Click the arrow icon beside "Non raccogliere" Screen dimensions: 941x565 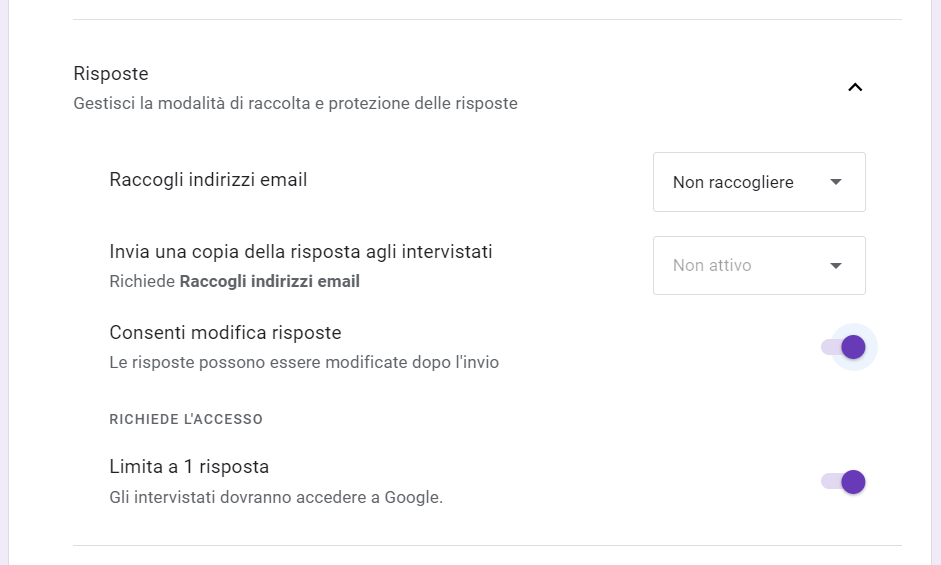pyautogui.click(x=836, y=182)
